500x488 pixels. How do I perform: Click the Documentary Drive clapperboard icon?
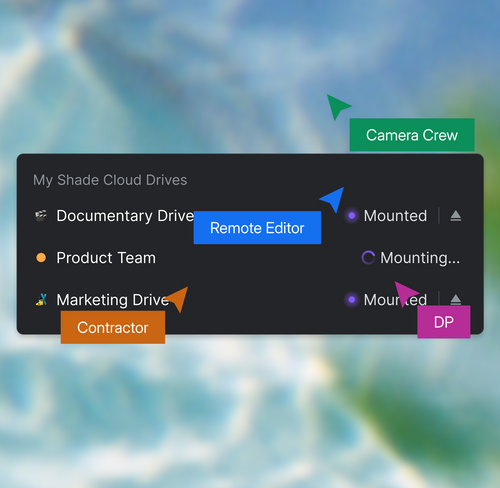point(41,216)
